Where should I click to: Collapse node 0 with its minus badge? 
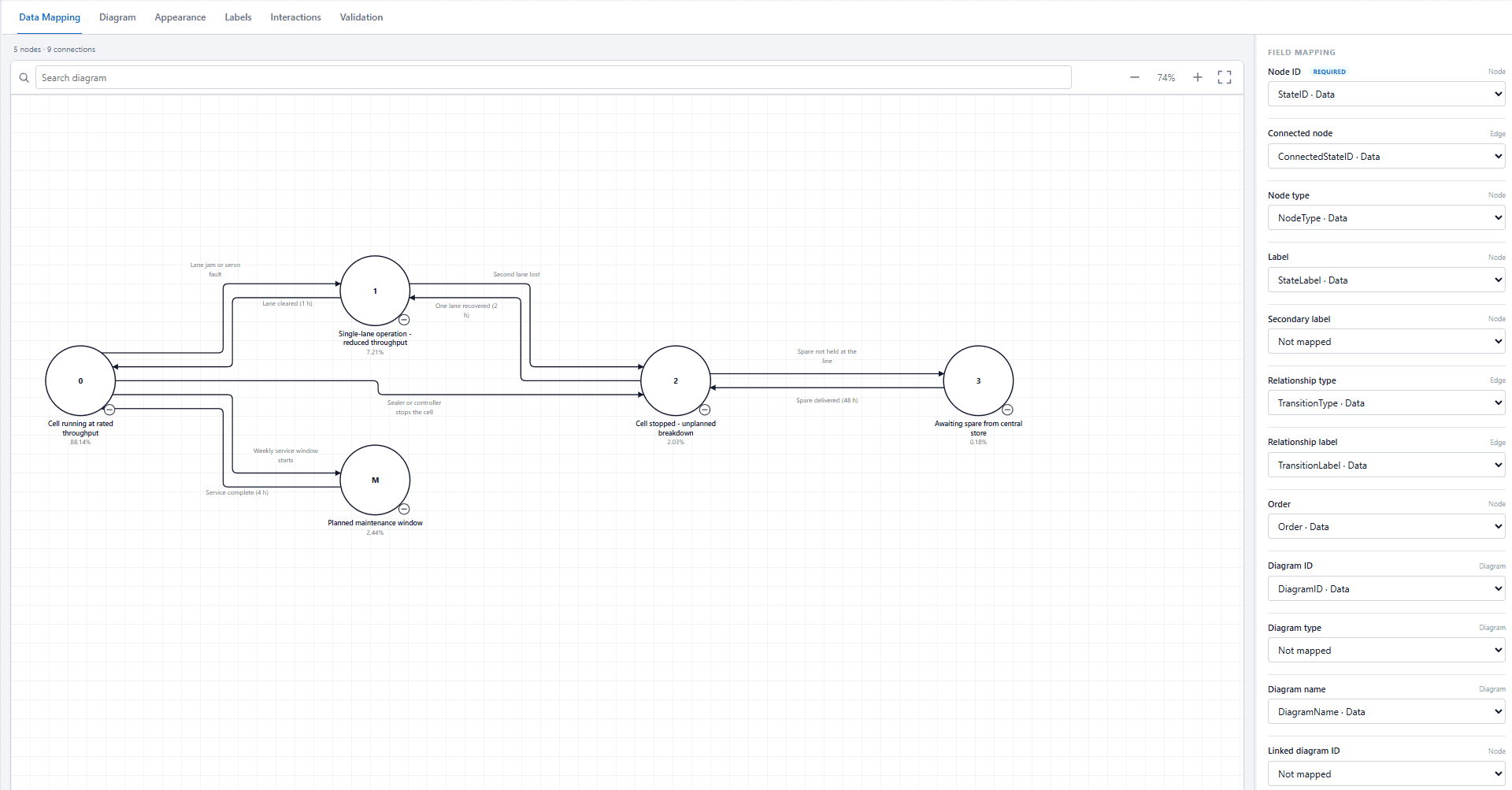click(x=110, y=410)
